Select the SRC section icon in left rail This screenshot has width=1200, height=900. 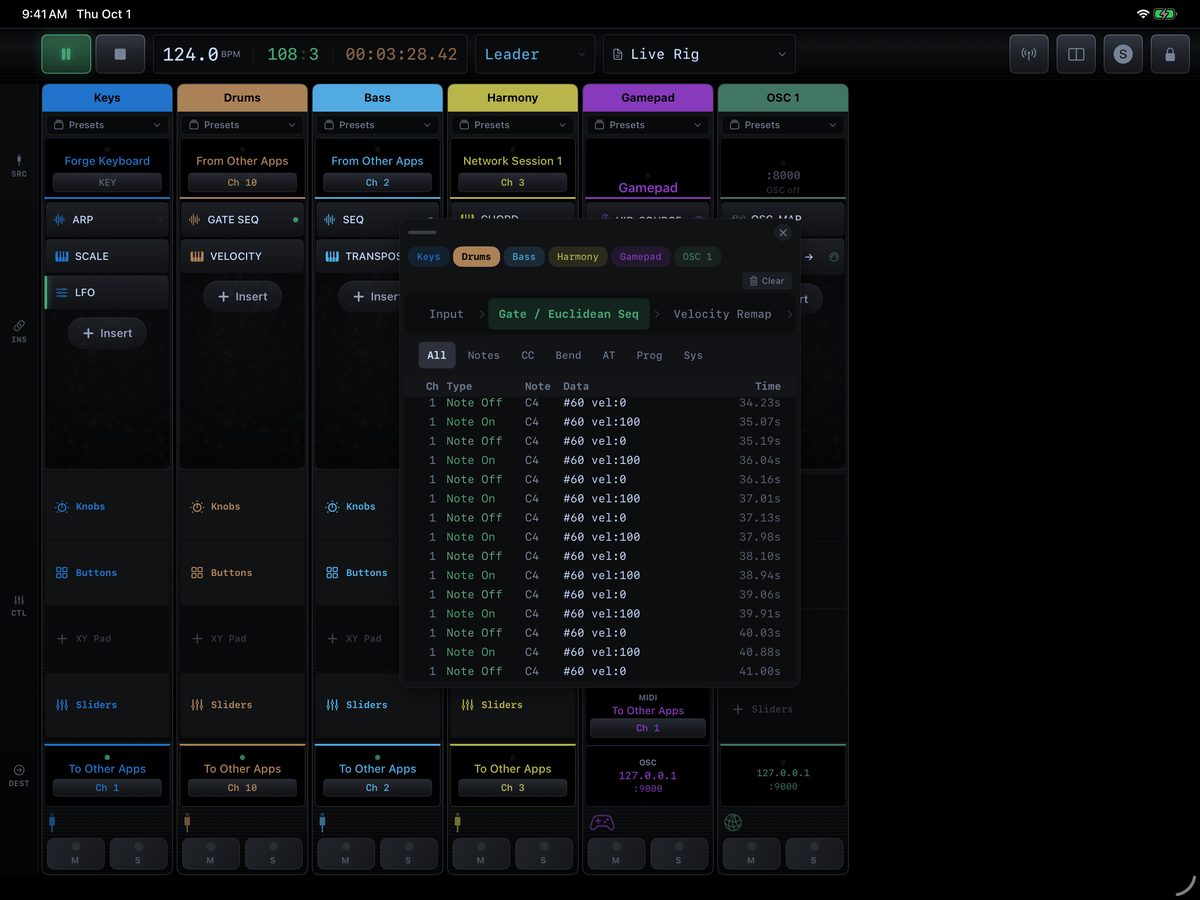(x=19, y=165)
